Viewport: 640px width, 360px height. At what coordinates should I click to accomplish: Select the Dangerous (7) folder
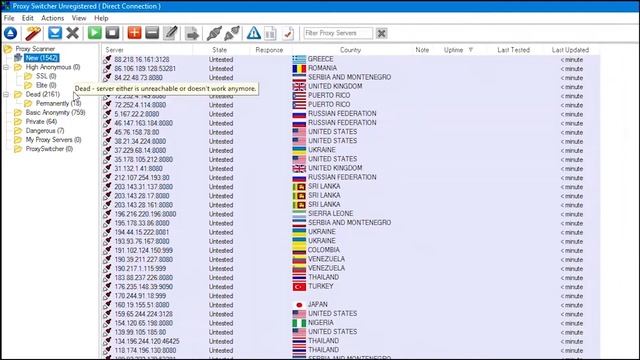(x=45, y=131)
